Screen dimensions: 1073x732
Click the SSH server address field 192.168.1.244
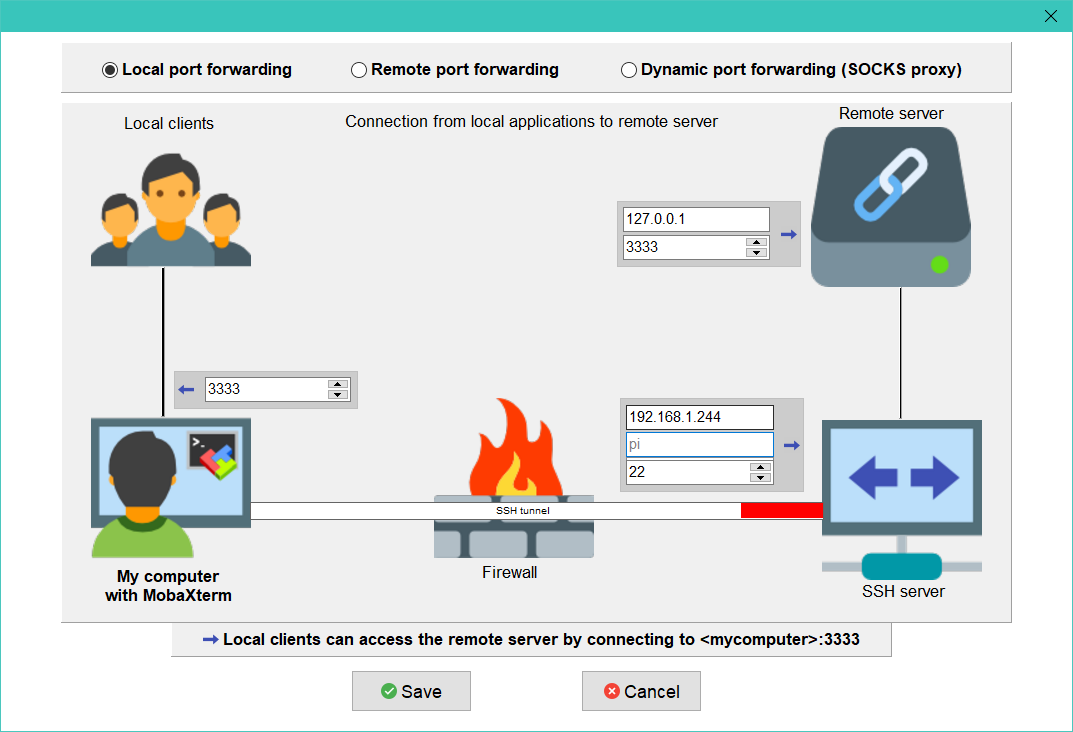coord(699,417)
